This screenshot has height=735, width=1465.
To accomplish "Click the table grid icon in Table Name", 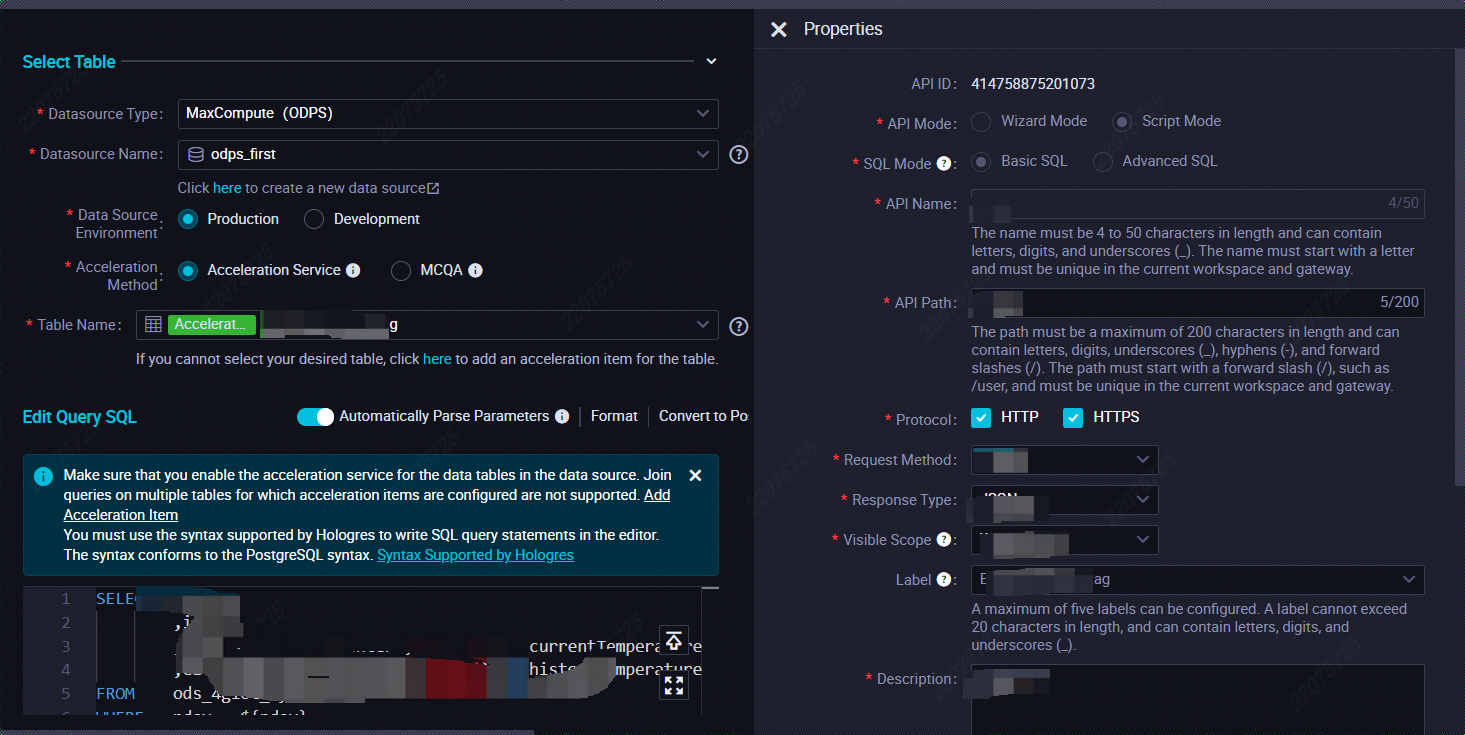I will 153,325.
